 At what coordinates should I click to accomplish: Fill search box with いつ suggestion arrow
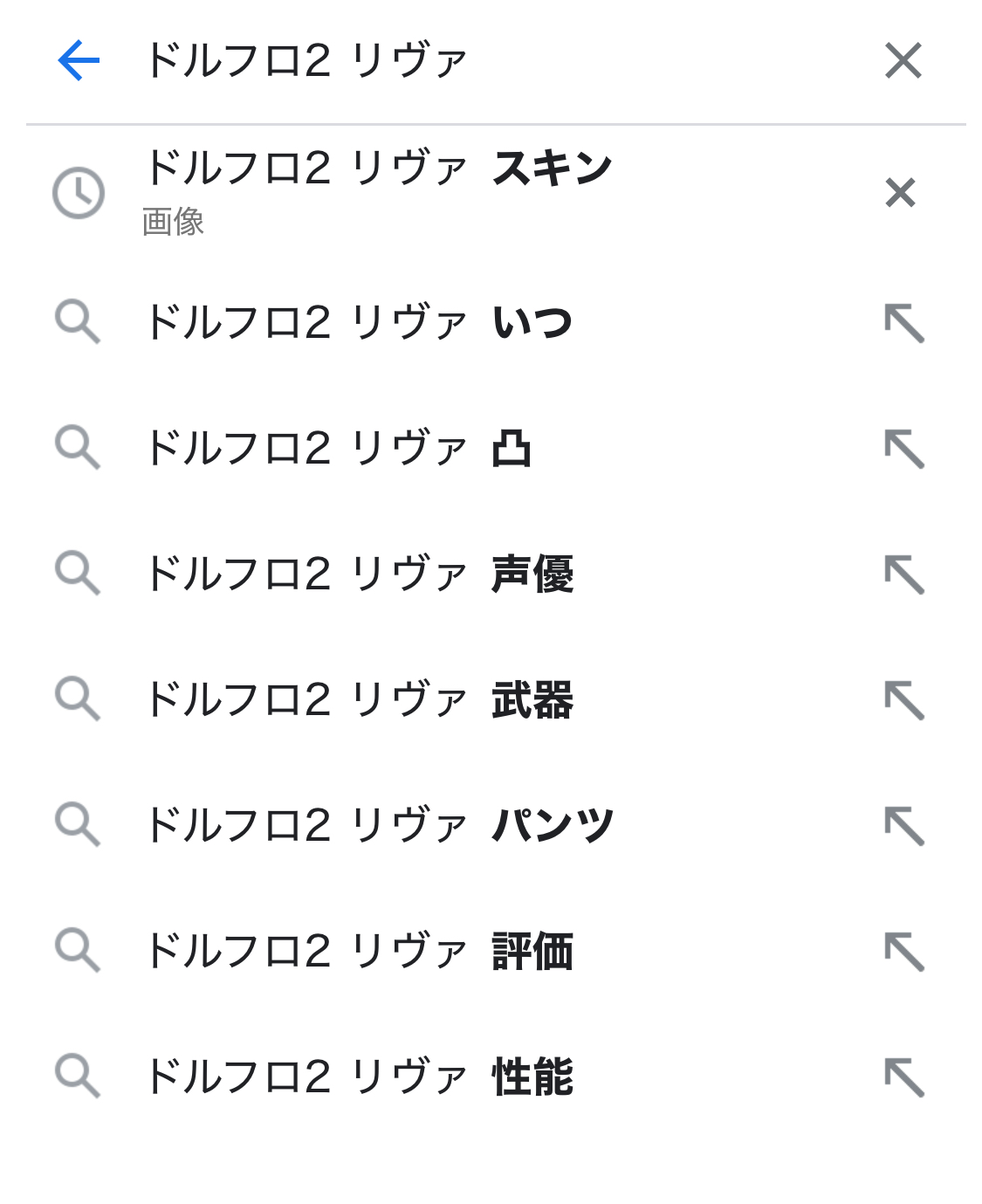point(904,323)
